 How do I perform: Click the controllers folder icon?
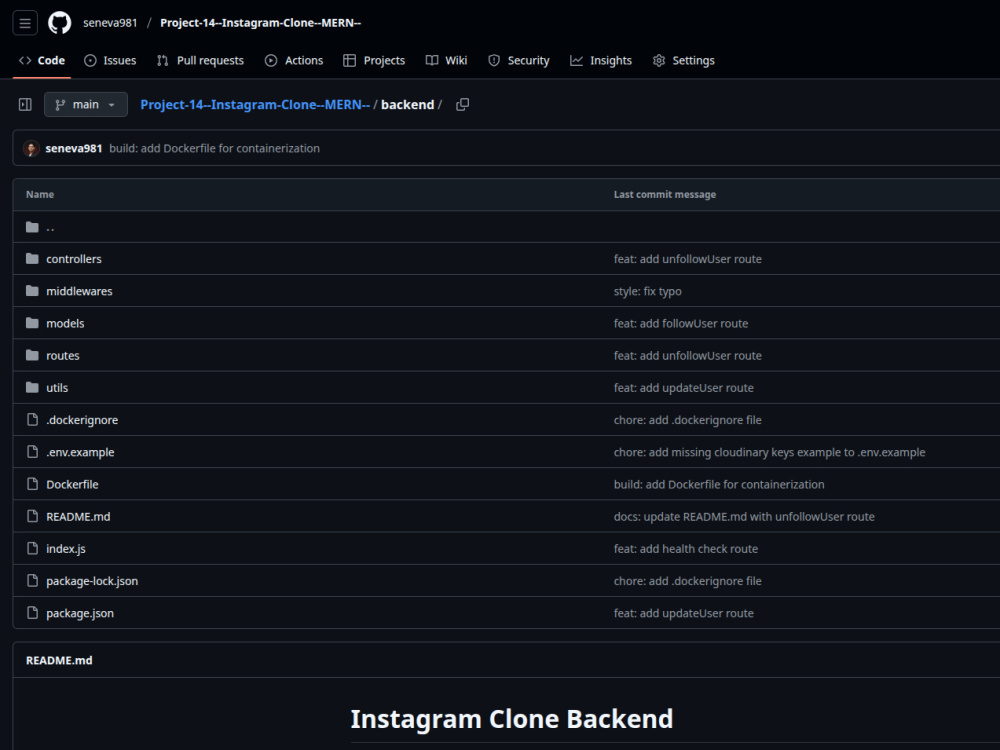point(33,259)
